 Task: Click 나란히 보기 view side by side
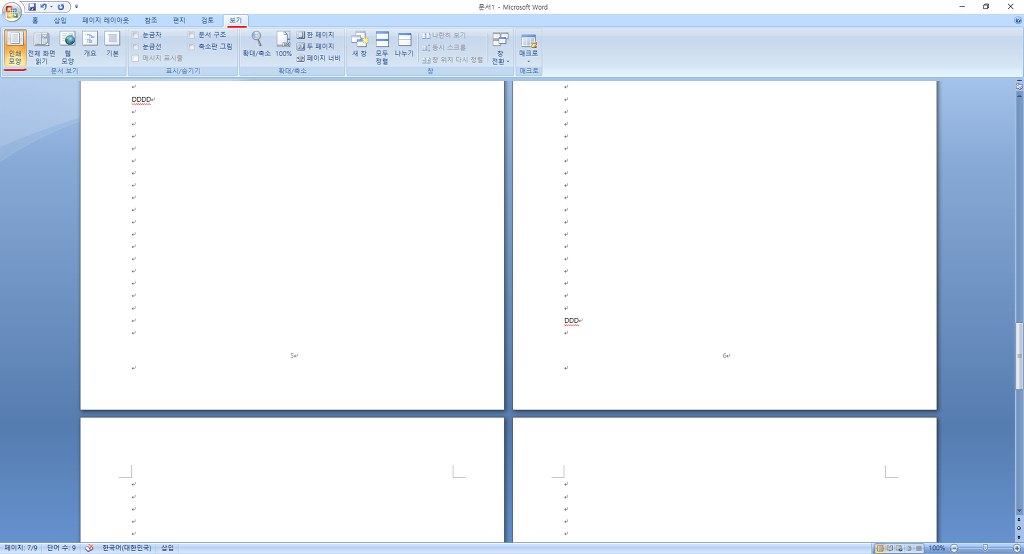point(444,35)
